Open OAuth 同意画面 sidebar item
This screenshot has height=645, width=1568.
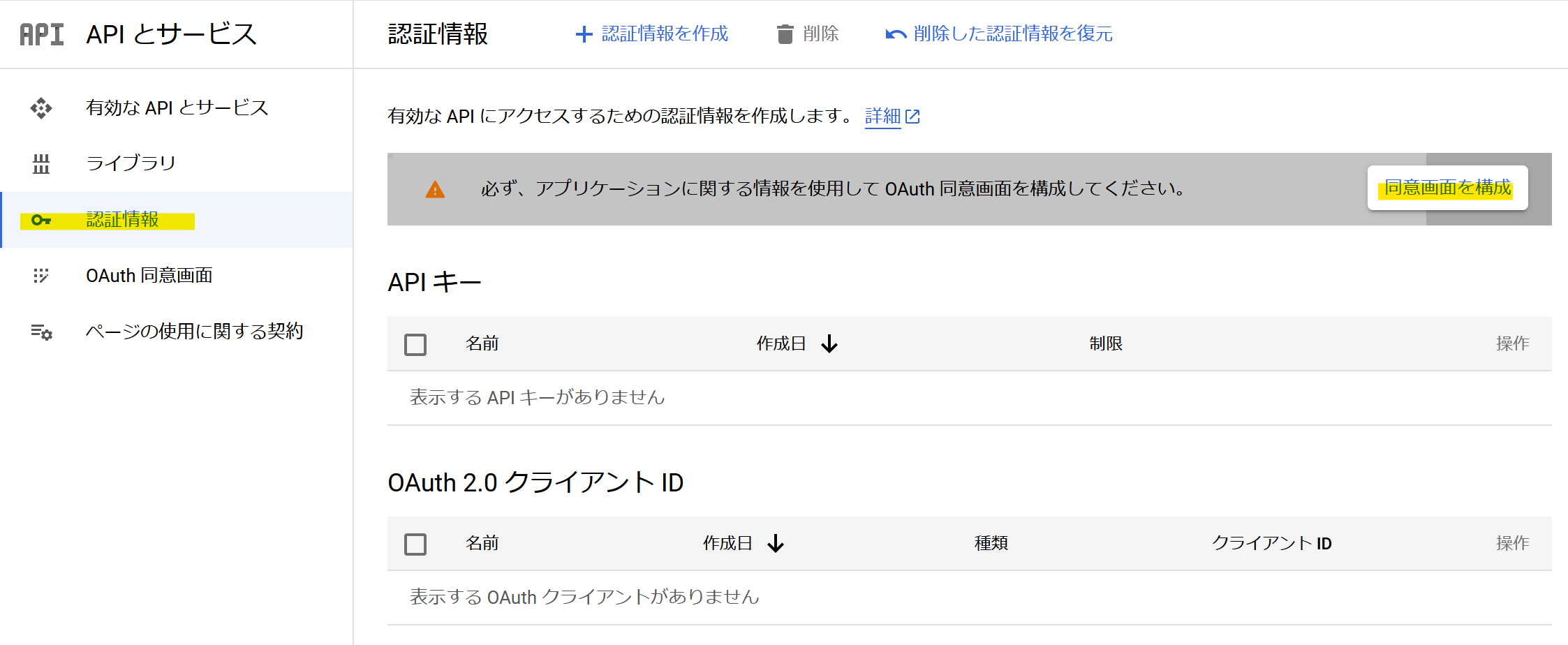pos(177,276)
